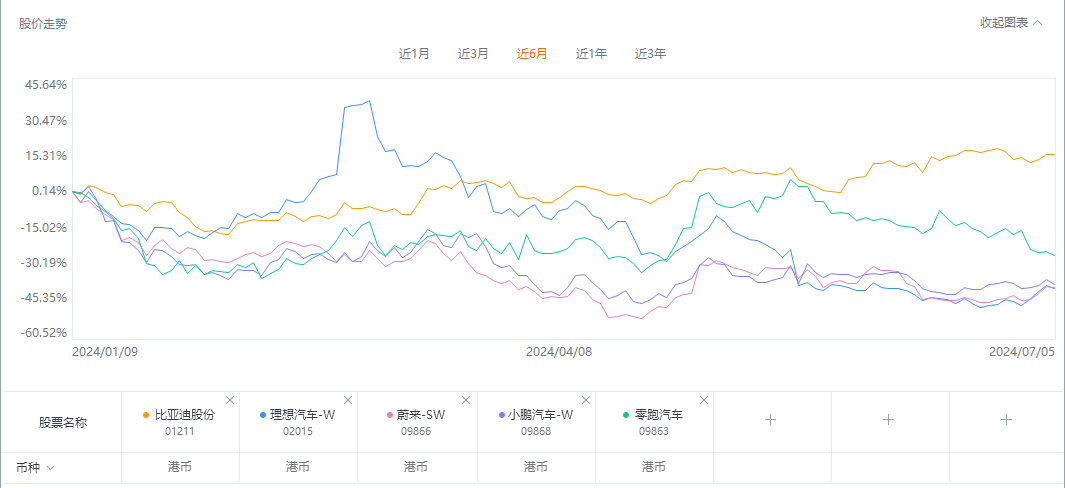Remove 小鹏汽车-W from the comparison
The height and width of the screenshot is (488, 1065).
pyautogui.click(x=585, y=400)
